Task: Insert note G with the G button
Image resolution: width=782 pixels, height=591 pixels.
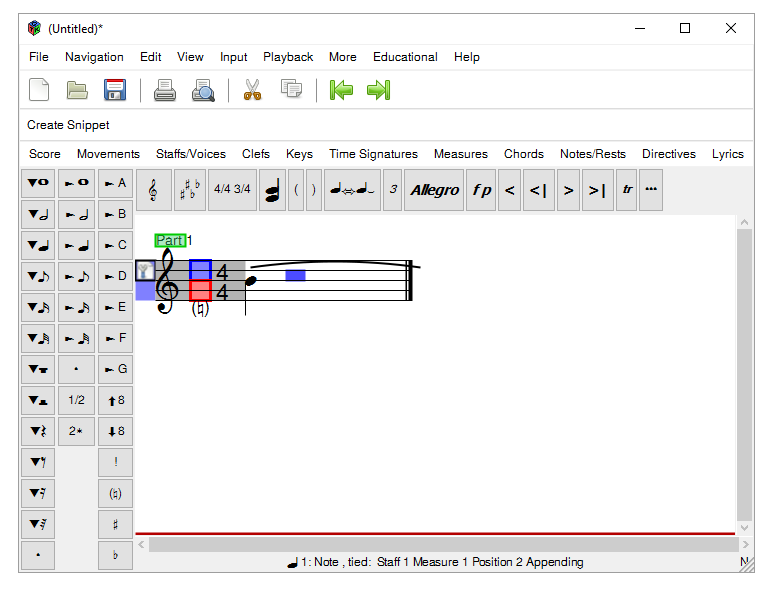Action: tap(115, 369)
